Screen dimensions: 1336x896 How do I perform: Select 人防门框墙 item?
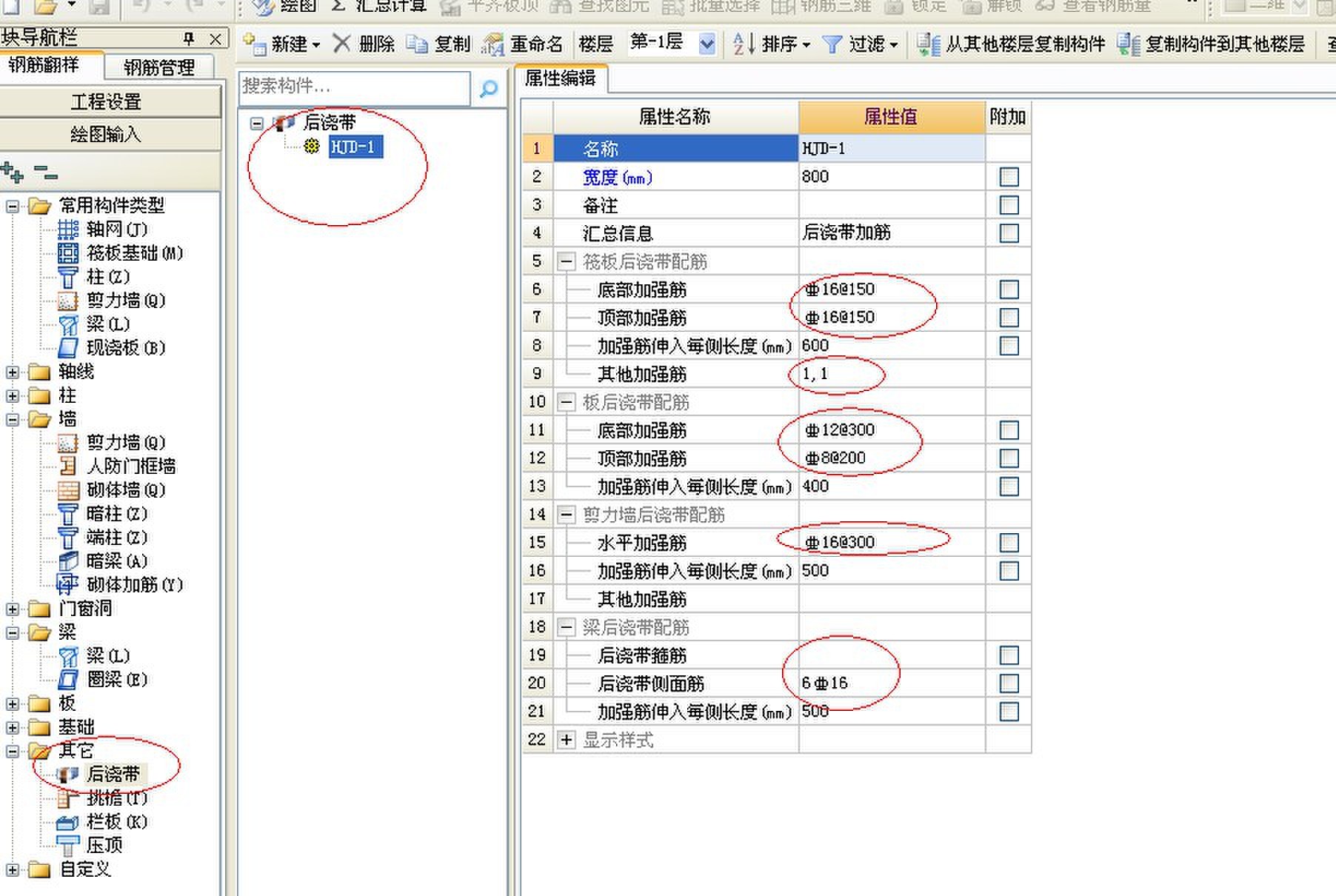pyautogui.click(x=131, y=467)
